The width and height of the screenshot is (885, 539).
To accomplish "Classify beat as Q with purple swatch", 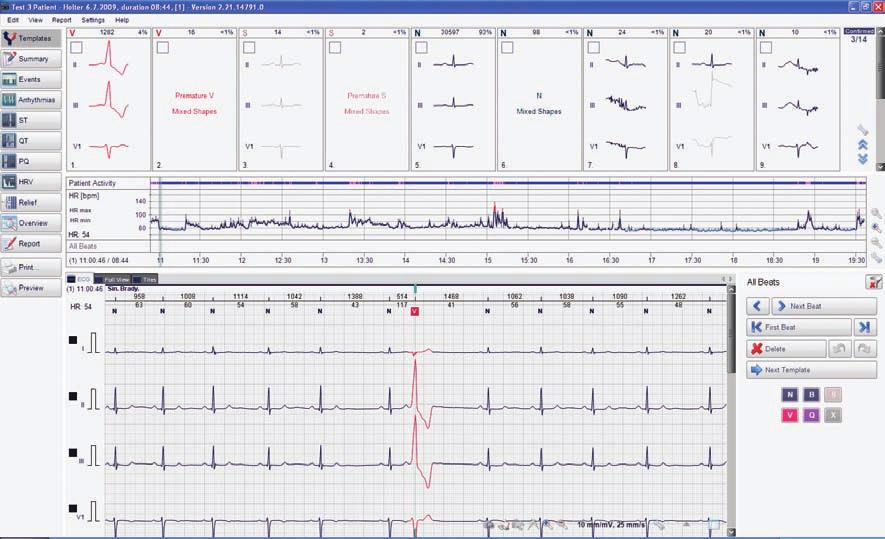I will [x=812, y=415].
